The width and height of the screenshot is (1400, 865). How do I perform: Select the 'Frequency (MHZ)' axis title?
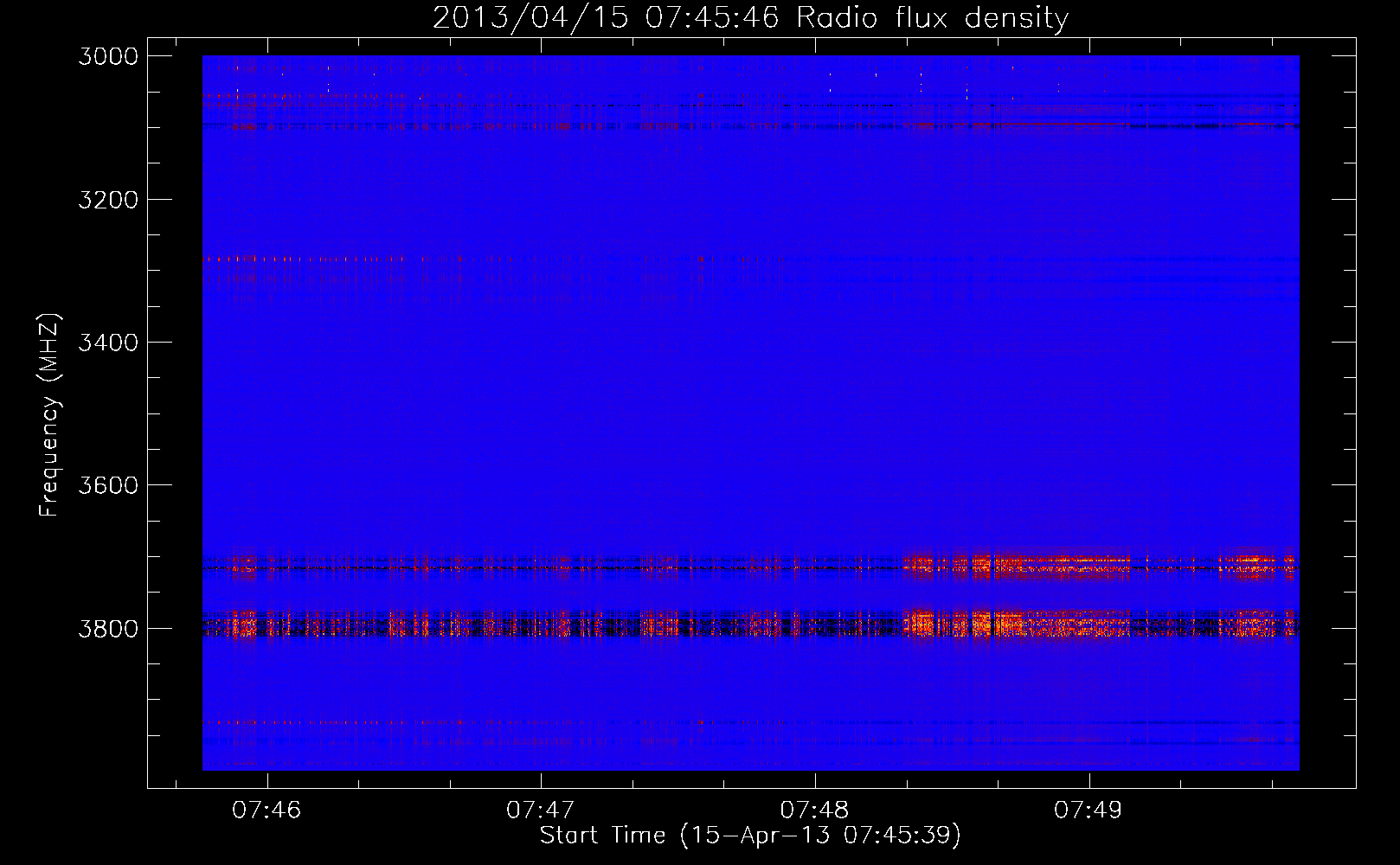pos(50,415)
